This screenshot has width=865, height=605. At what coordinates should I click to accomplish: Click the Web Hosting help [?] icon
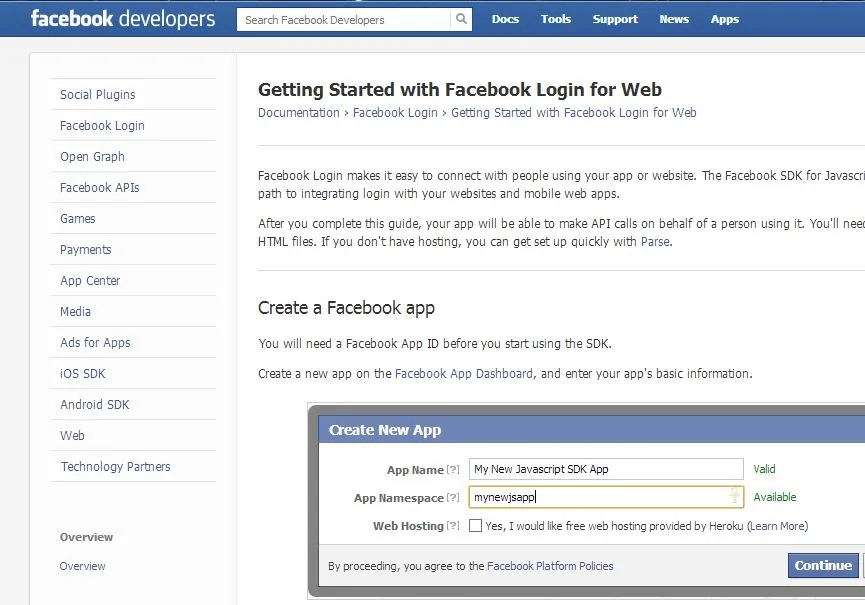click(x=453, y=526)
